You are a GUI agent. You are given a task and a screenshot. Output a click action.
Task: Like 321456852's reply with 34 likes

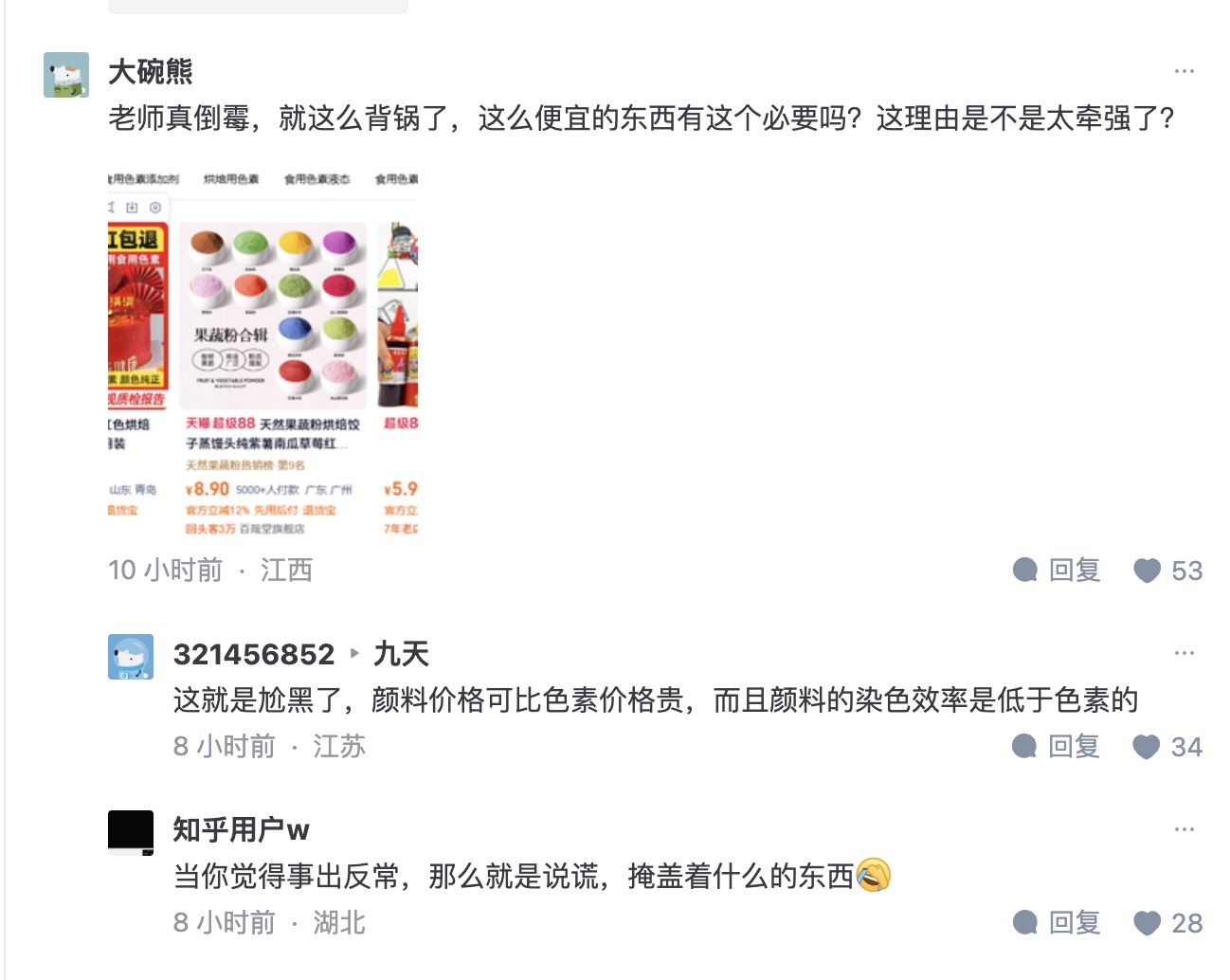1167,747
